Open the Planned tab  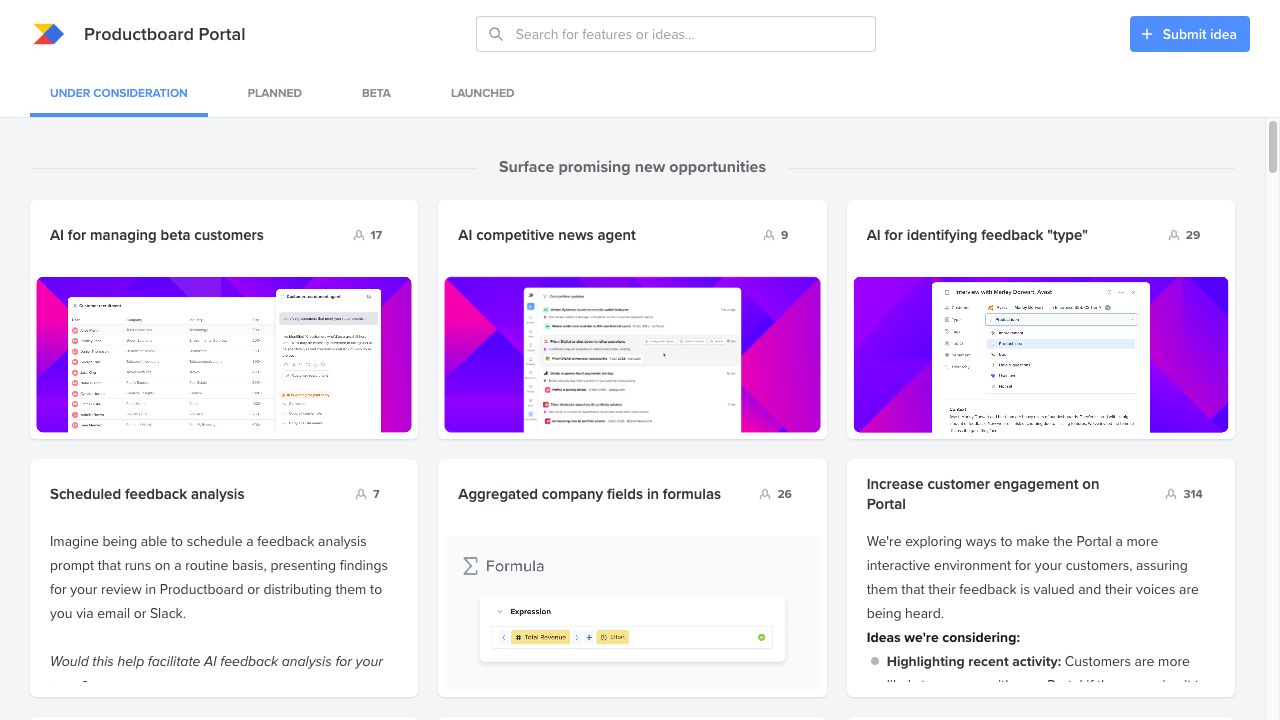tap(275, 93)
